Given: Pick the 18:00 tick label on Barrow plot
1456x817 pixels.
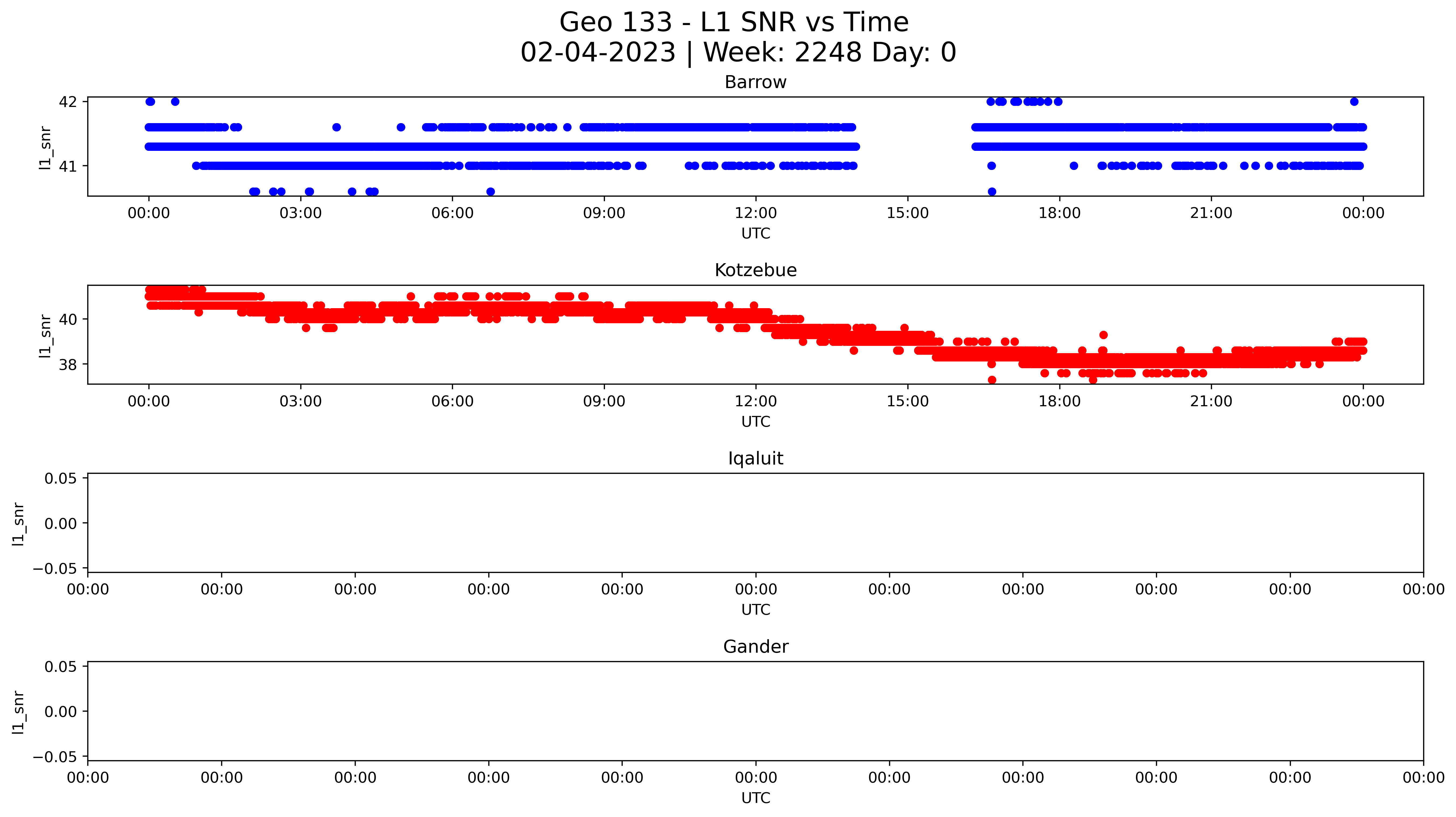Looking at the screenshot, I should [x=1059, y=213].
